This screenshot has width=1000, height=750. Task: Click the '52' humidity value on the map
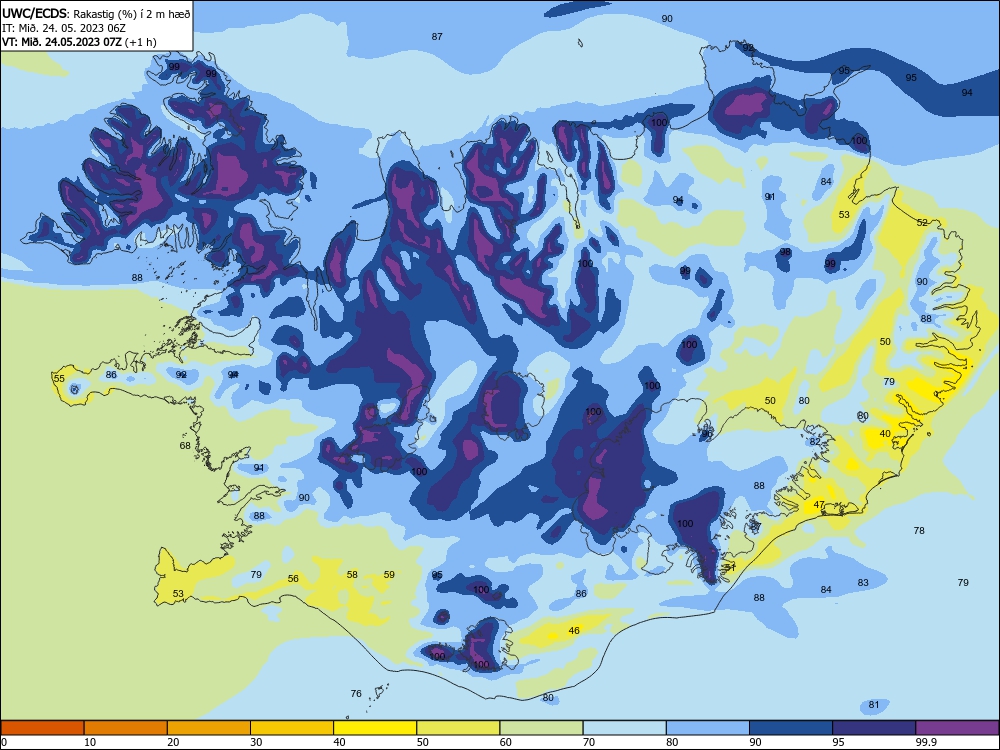[922, 223]
